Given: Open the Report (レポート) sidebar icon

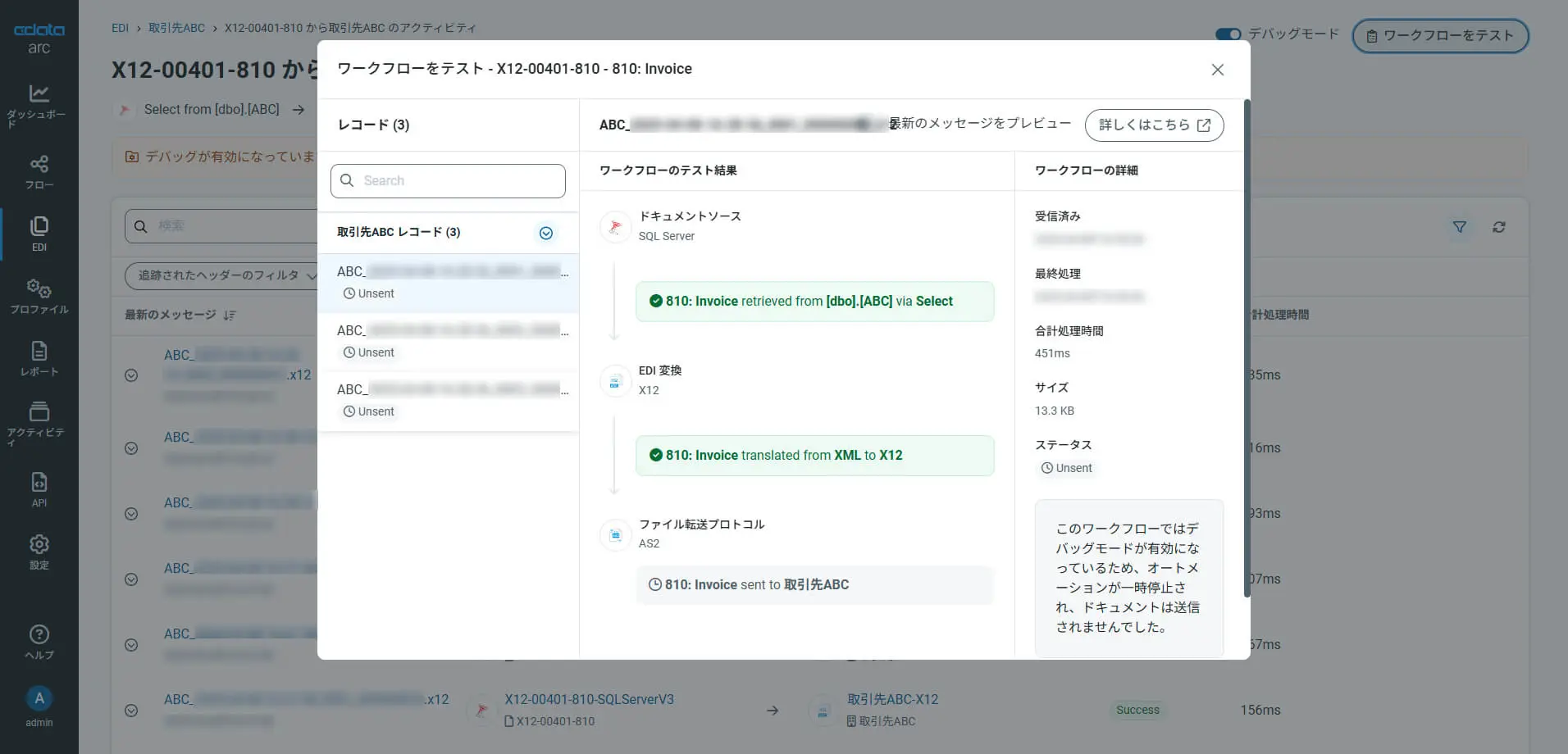Looking at the screenshot, I should coord(39,358).
